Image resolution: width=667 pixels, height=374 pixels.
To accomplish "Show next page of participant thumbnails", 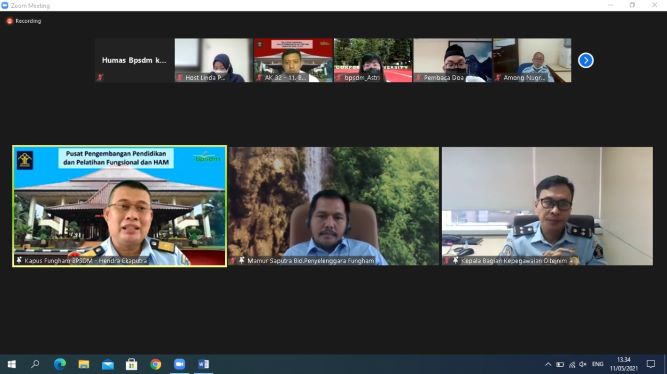I will (585, 60).
